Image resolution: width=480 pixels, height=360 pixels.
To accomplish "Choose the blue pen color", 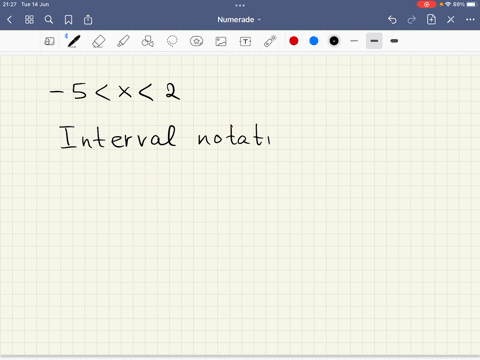I will pyautogui.click(x=314, y=41).
